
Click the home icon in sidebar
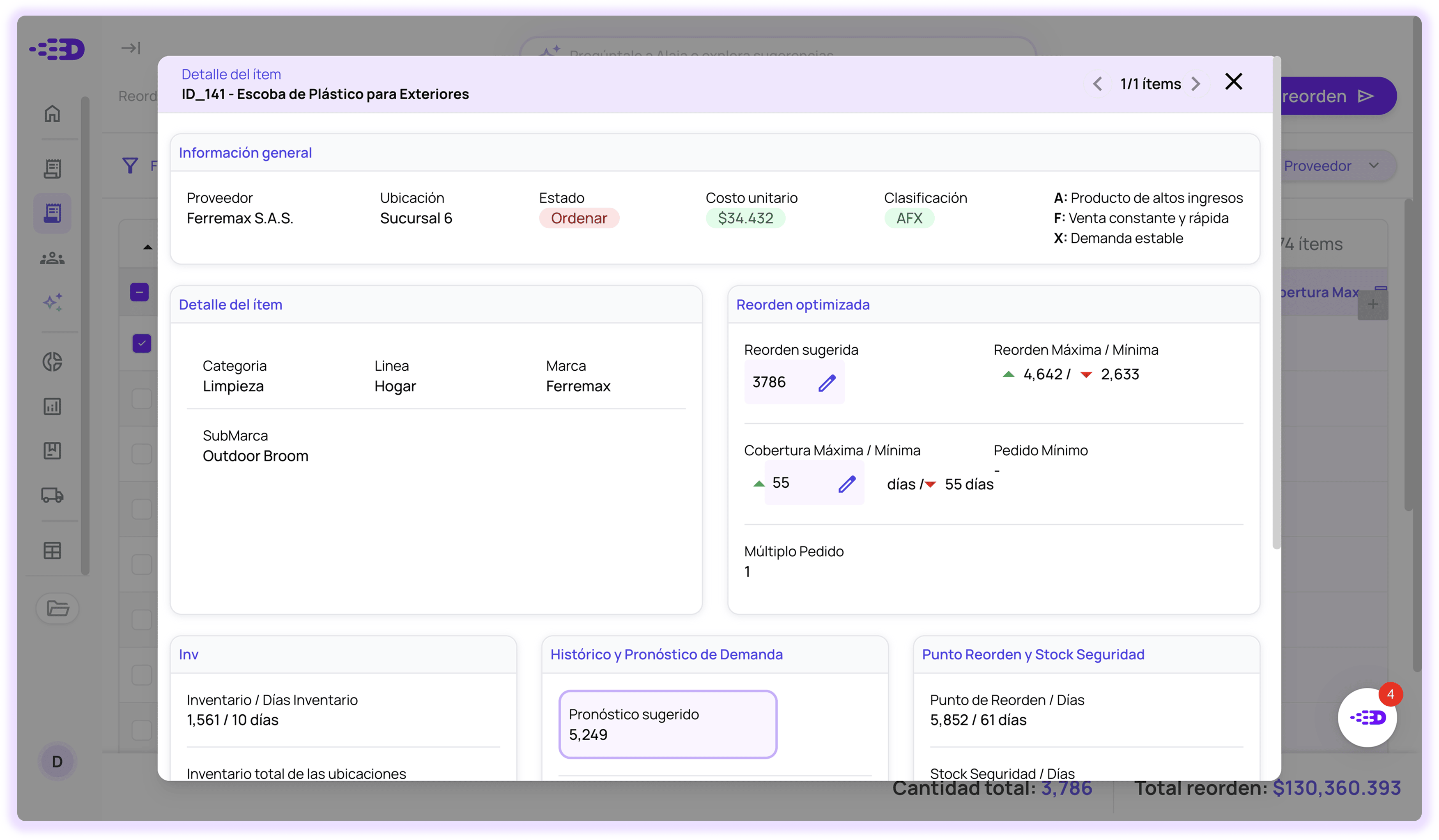pyautogui.click(x=52, y=114)
